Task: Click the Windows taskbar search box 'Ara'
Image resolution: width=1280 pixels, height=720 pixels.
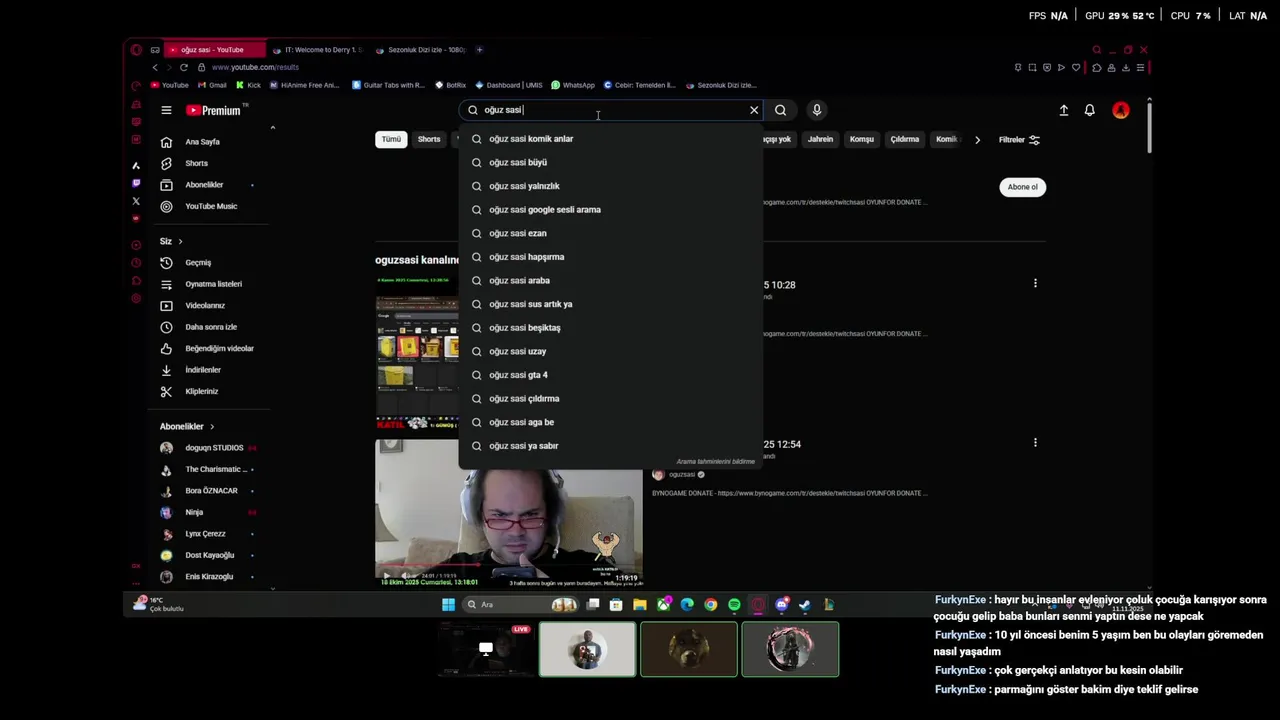Action: (520, 604)
